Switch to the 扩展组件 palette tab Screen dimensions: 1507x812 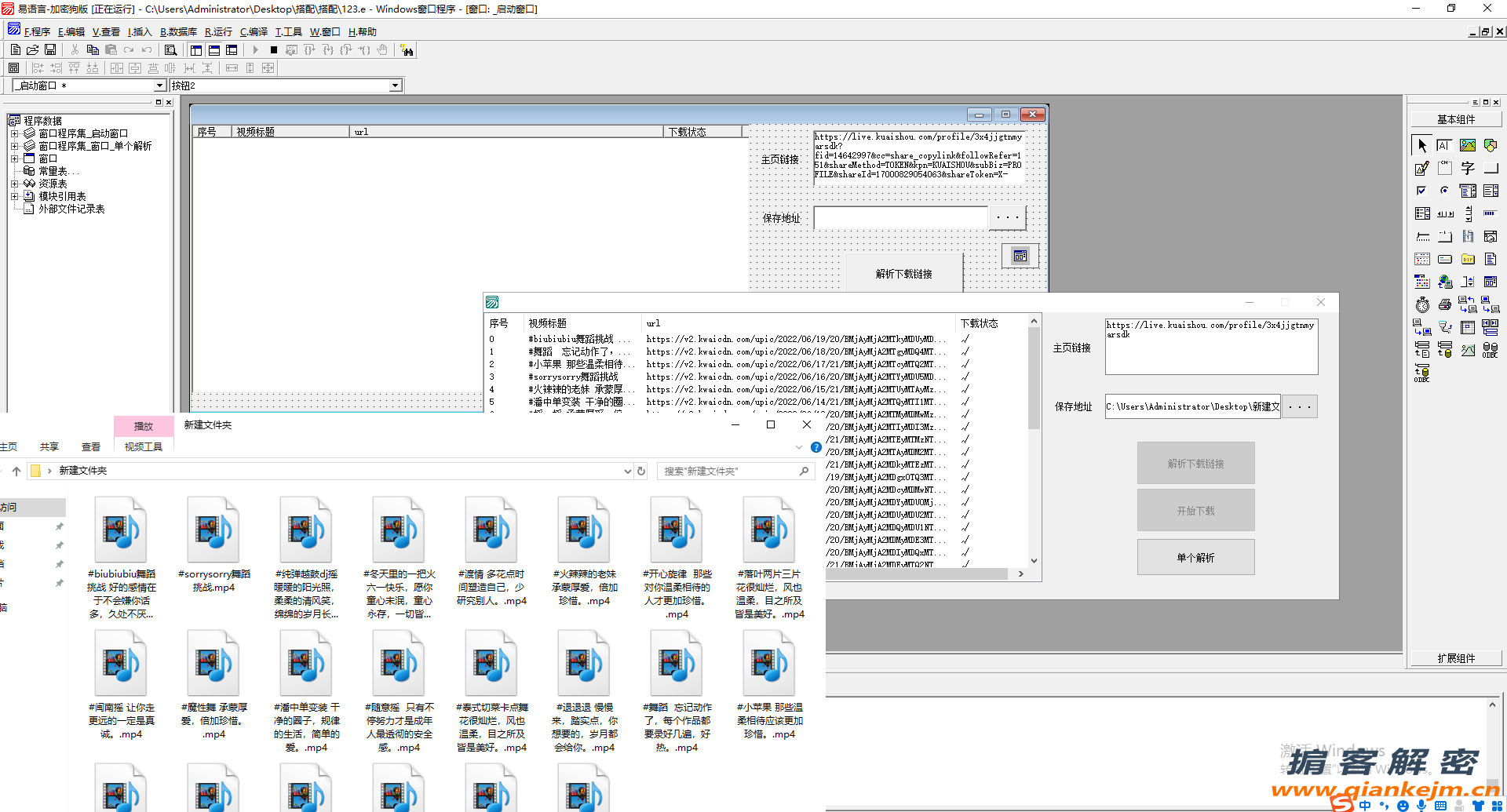(1456, 658)
